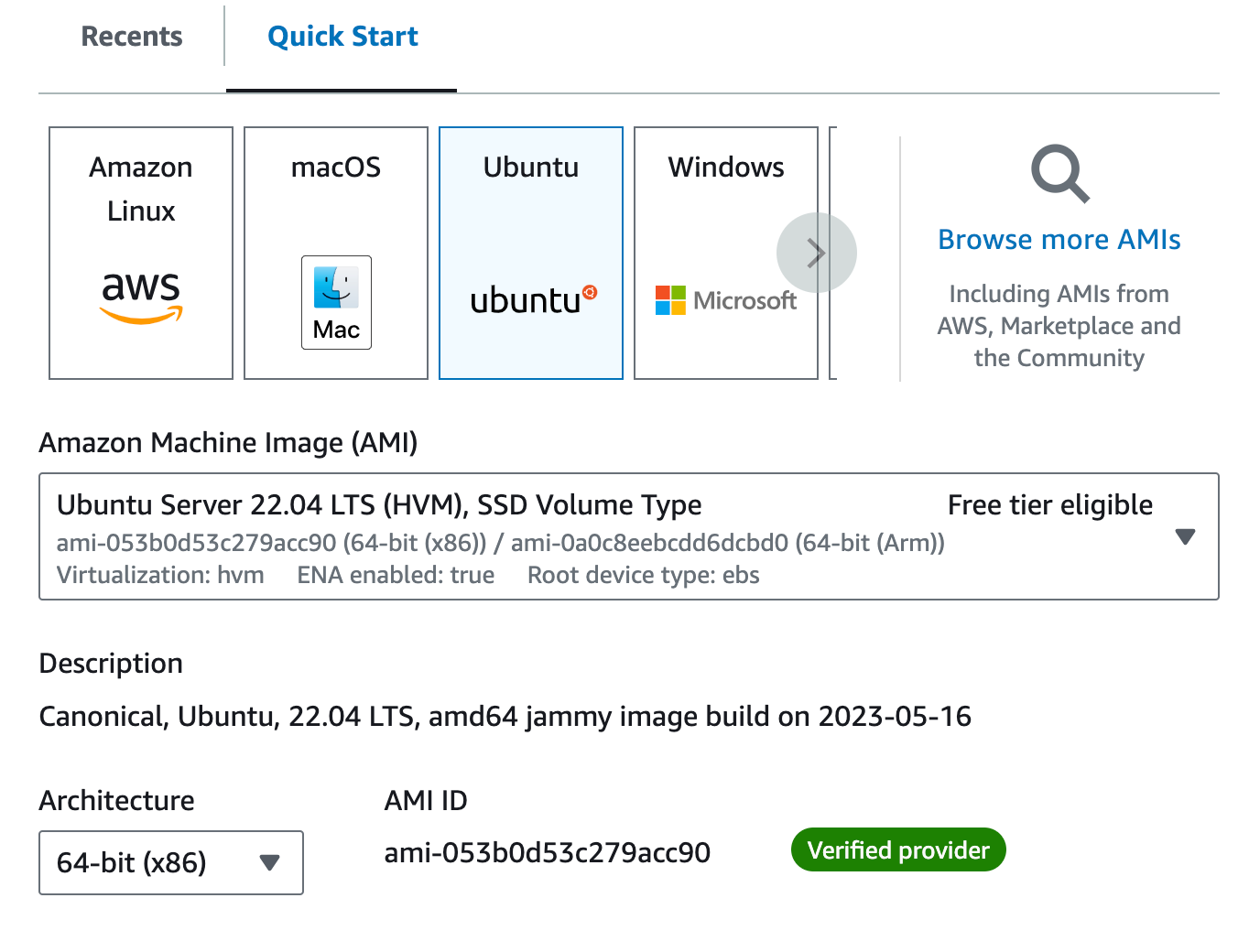Click the chevron on the AMI selection box
The image size is (1249, 952).
1187,536
